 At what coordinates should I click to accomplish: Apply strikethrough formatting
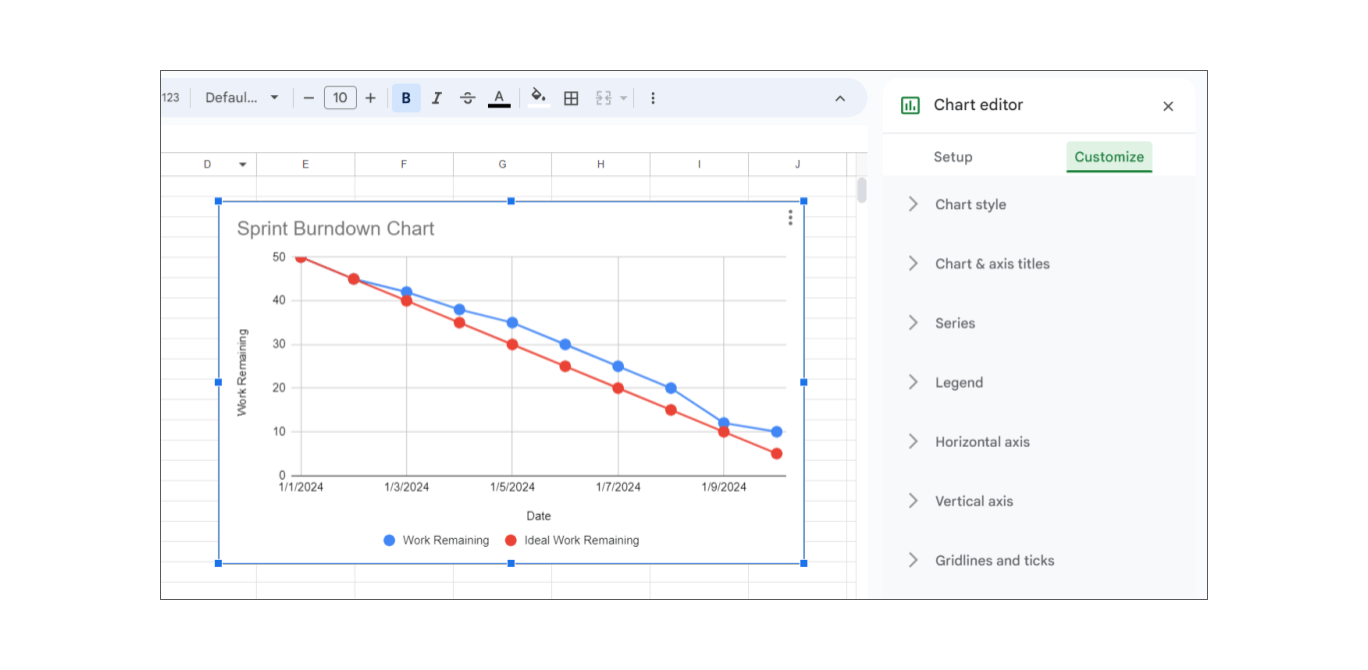(x=467, y=98)
